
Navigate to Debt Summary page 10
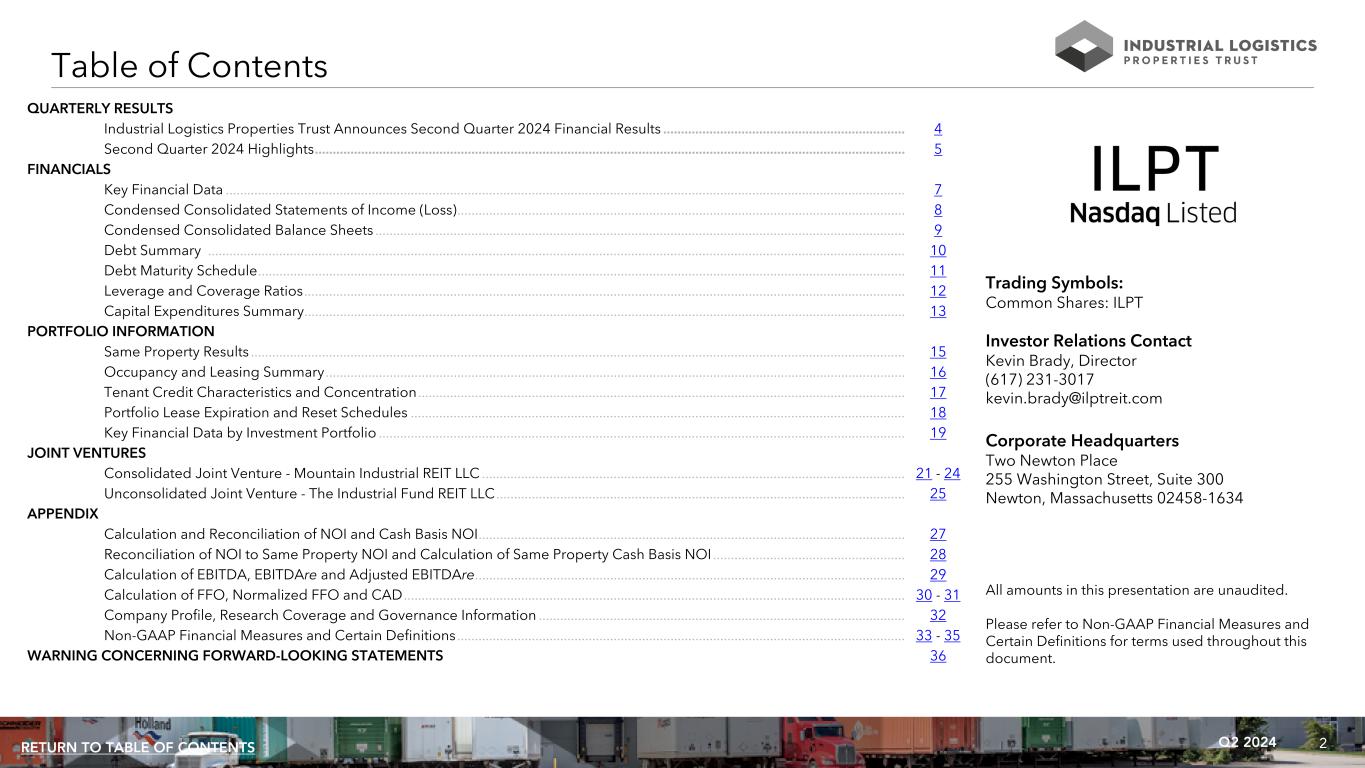pyautogui.click(x=937, y=251)
